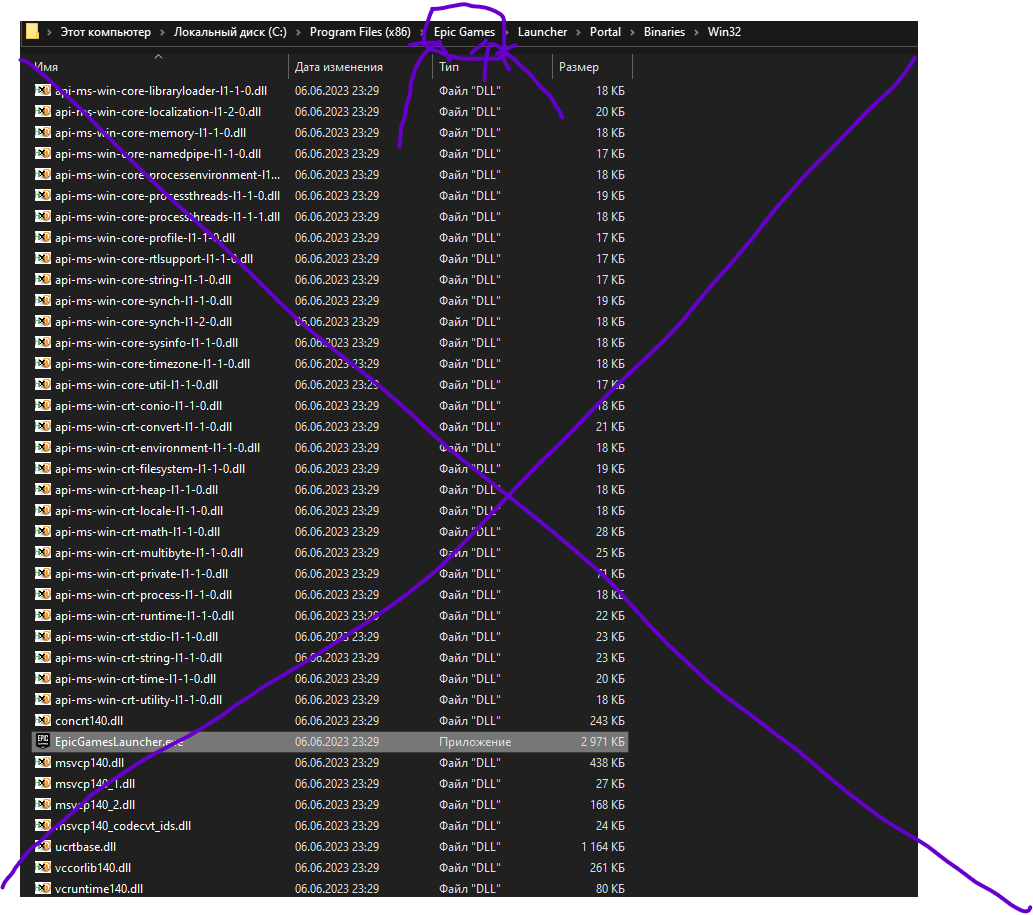1033x915 pixels.
Task: Select the msvcp140_codecvt_ids.dll file row
Action: pos(330,825)
